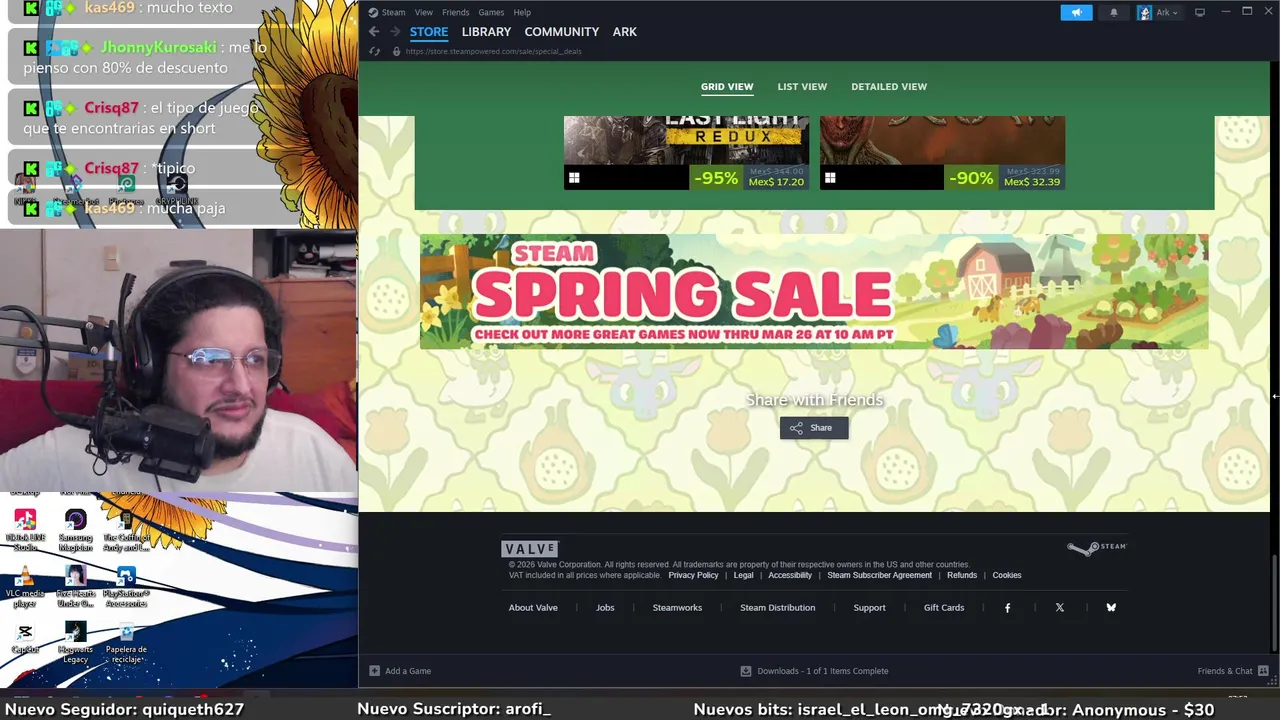
Task: Click the Windows icon on -90% card
Action: (x=830, y=178)
